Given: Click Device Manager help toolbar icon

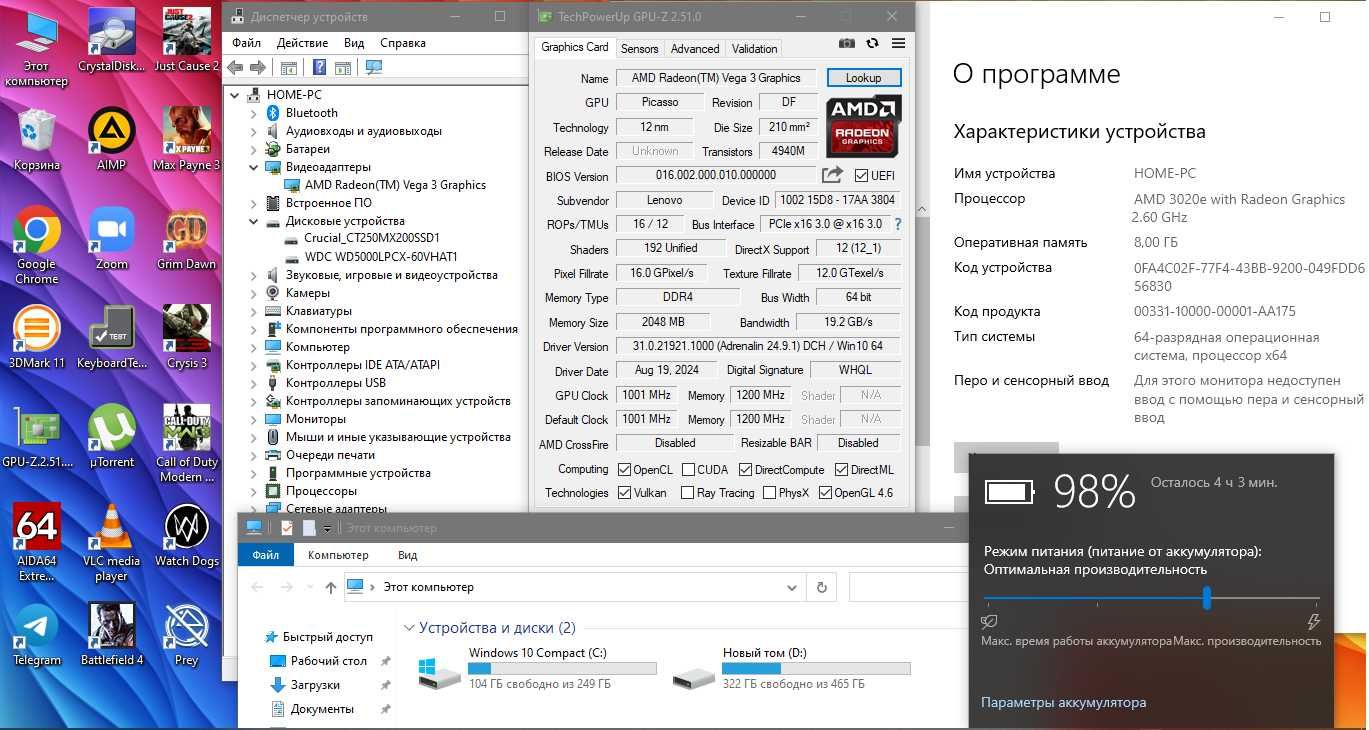Looking at the screenshot, I should coord(319,68).
